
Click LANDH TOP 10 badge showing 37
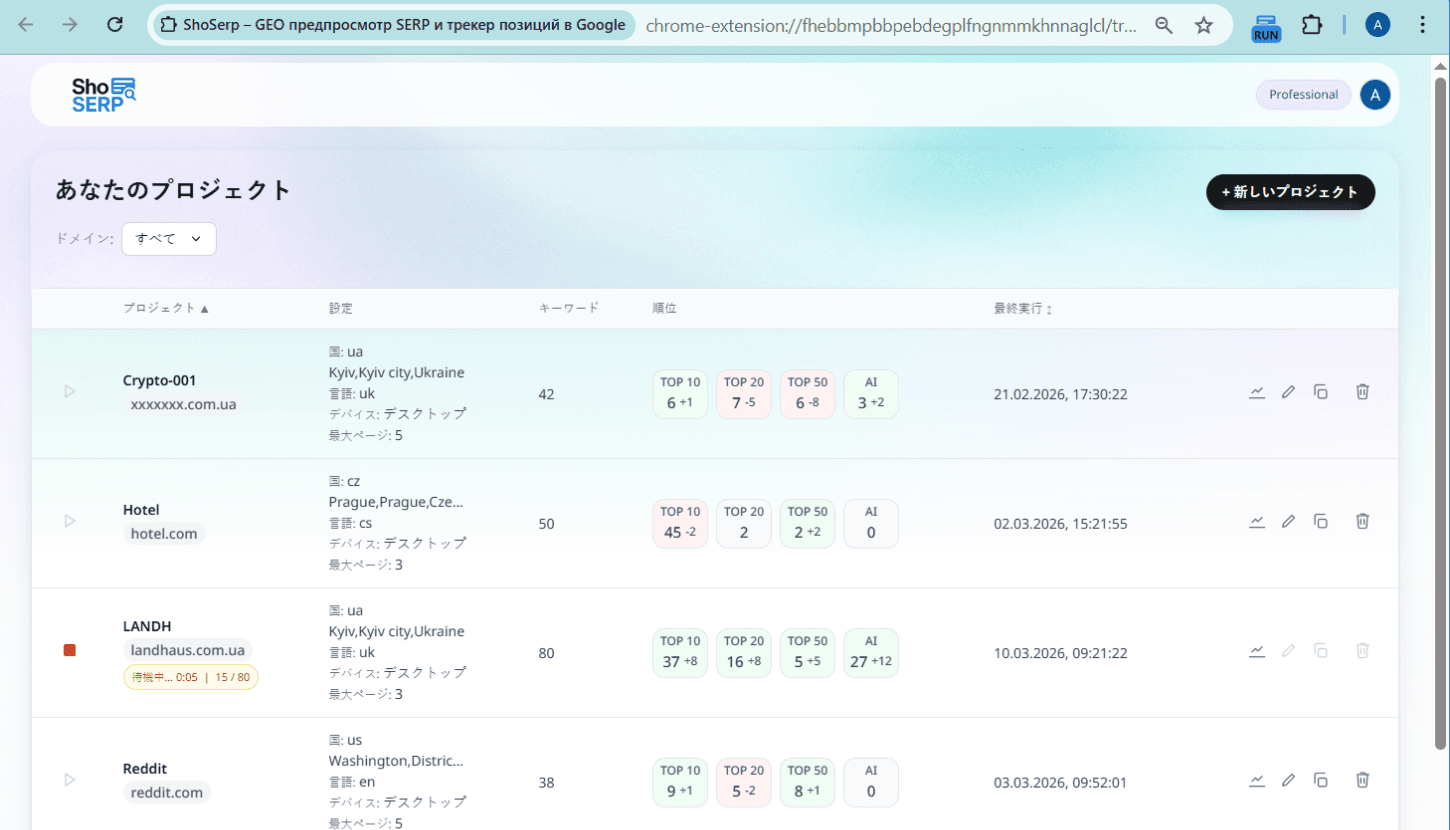point(680,653)
